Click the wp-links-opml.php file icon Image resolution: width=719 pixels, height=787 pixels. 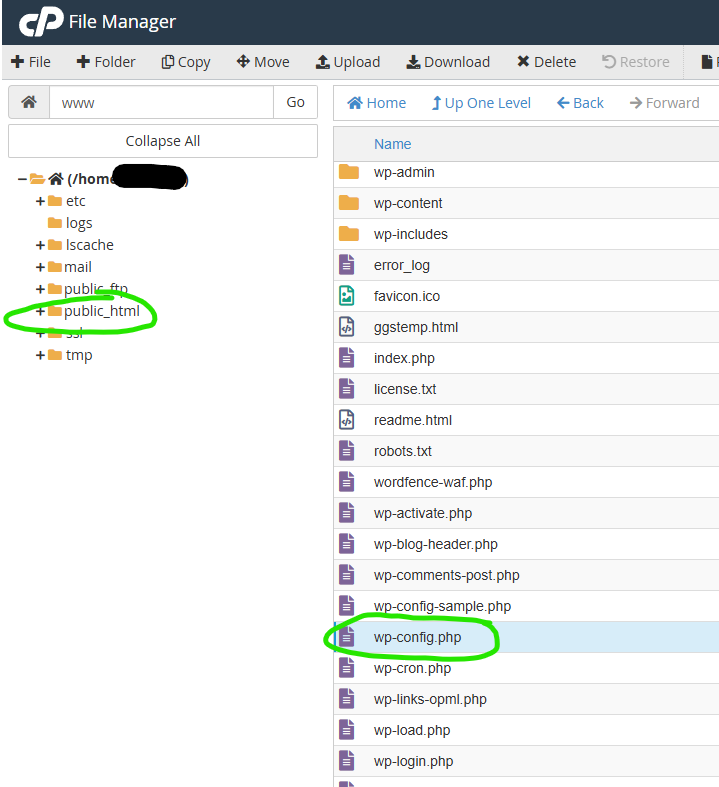(x=347, y=700)
